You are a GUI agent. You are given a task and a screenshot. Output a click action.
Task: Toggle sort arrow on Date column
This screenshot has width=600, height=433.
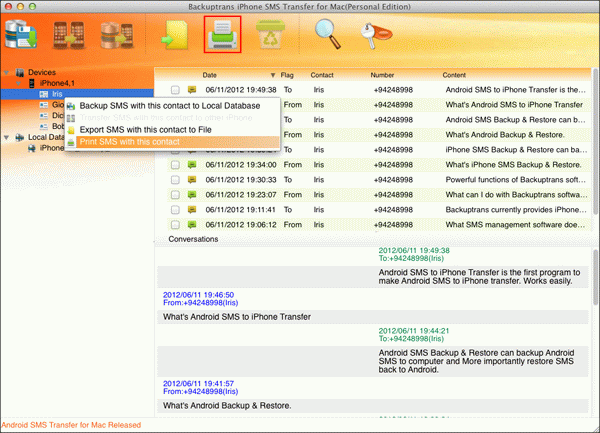272,75
